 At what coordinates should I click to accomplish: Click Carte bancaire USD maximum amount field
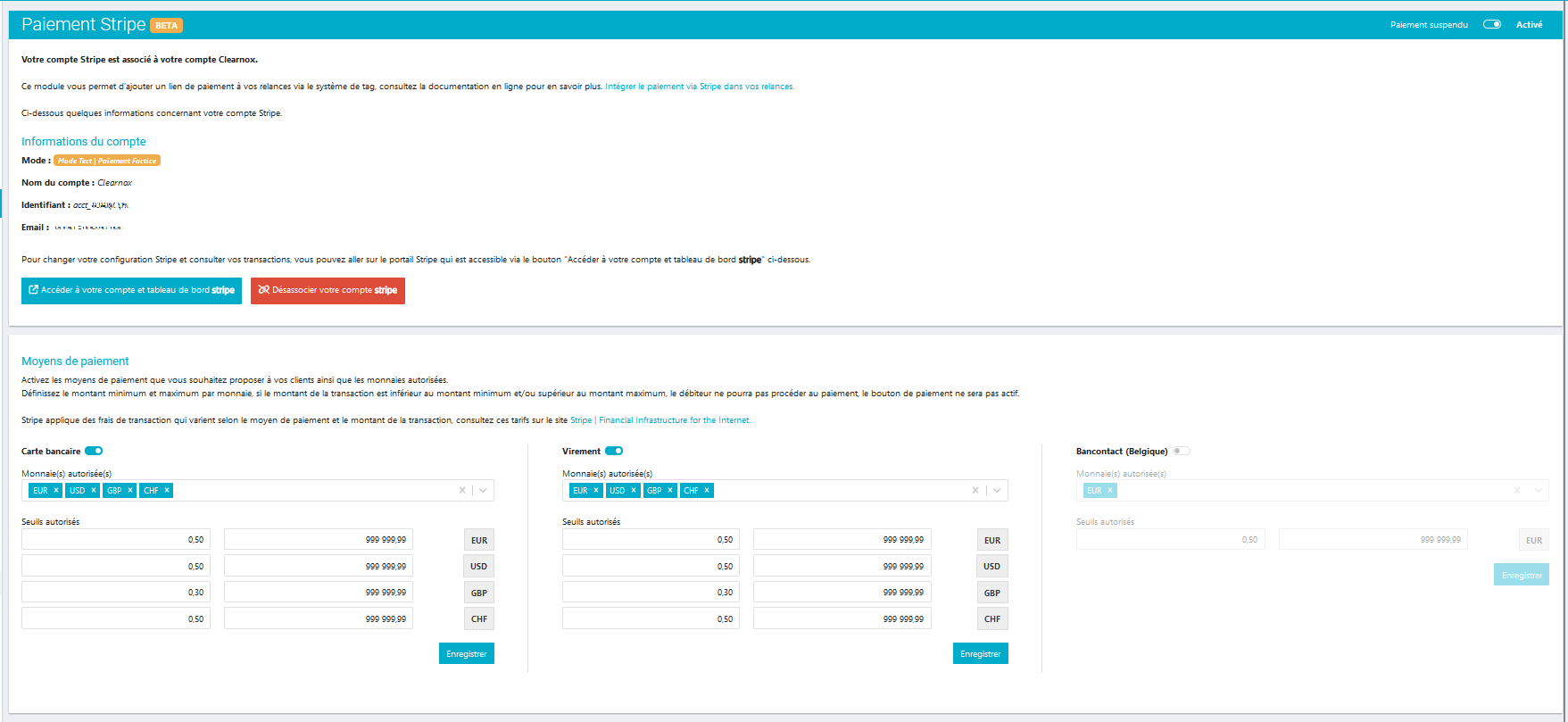point(319,566)
